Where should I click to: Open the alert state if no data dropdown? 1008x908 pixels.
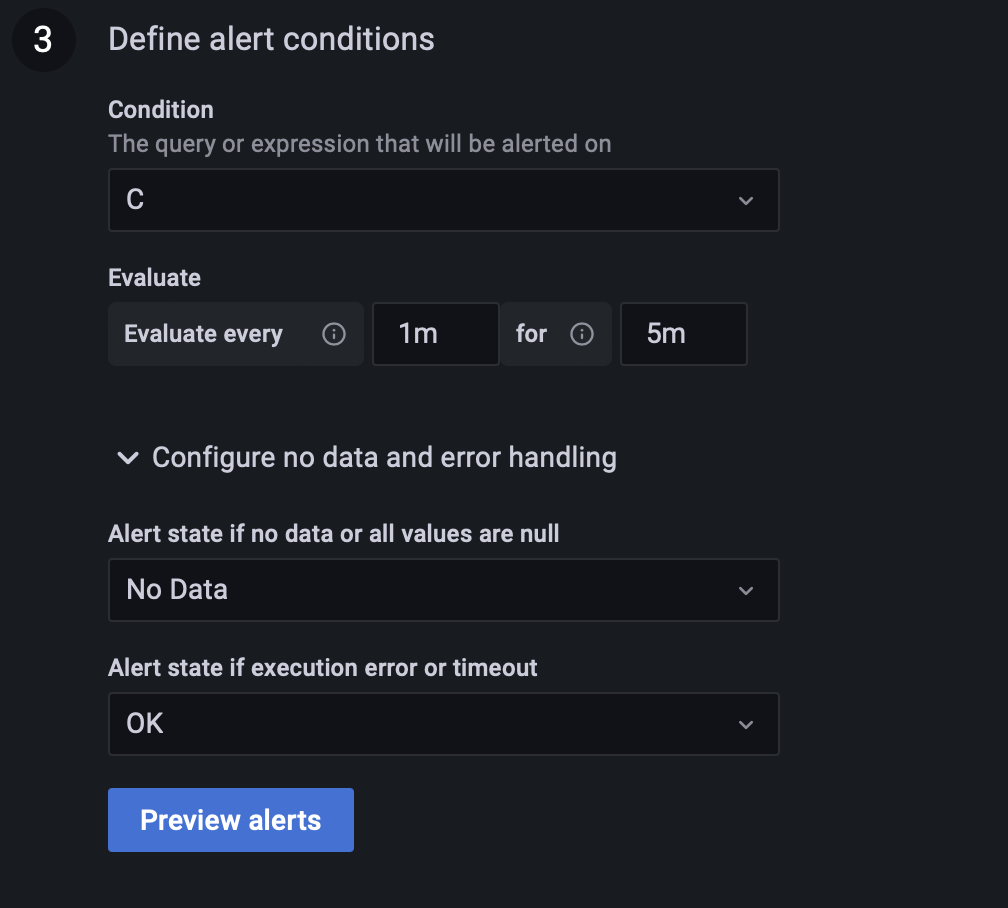[444, 590]
